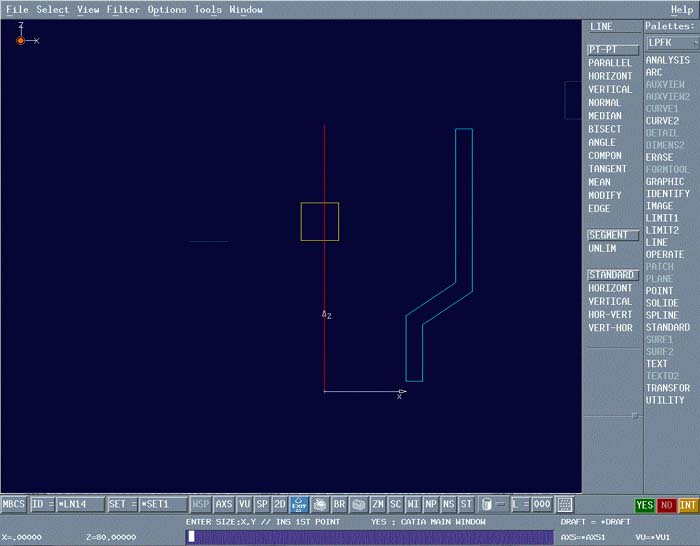The height and width of the screenshot is (546, 700).
Task: Open the View menu
Action: (x=88, y=9)
